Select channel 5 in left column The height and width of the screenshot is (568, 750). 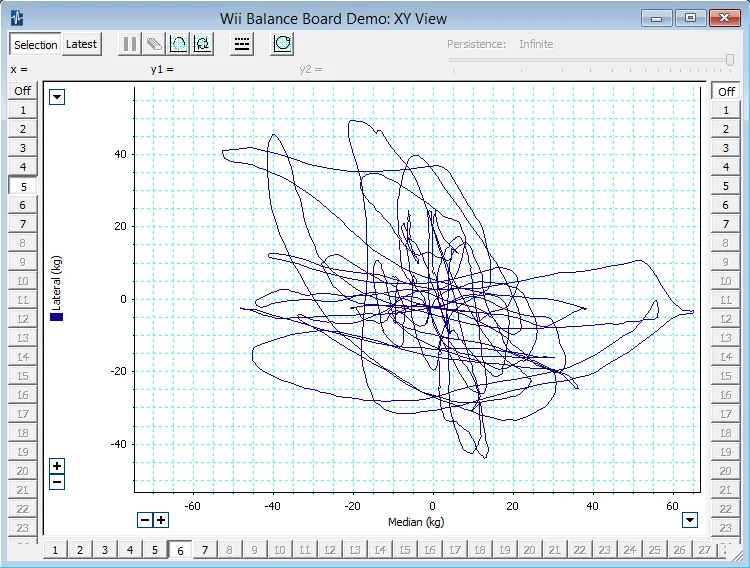tap(22, 186)
